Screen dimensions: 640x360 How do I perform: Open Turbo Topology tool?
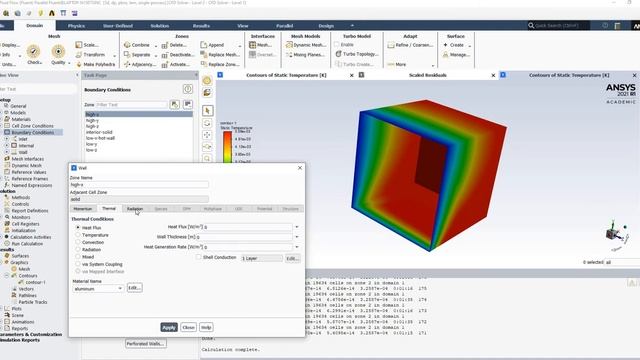click(x=356, y=54)
